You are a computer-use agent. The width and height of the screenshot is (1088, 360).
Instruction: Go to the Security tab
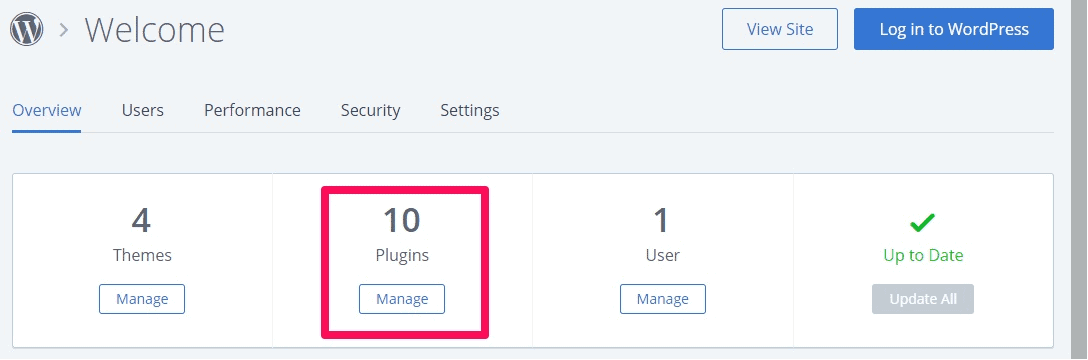pos(370,110)
